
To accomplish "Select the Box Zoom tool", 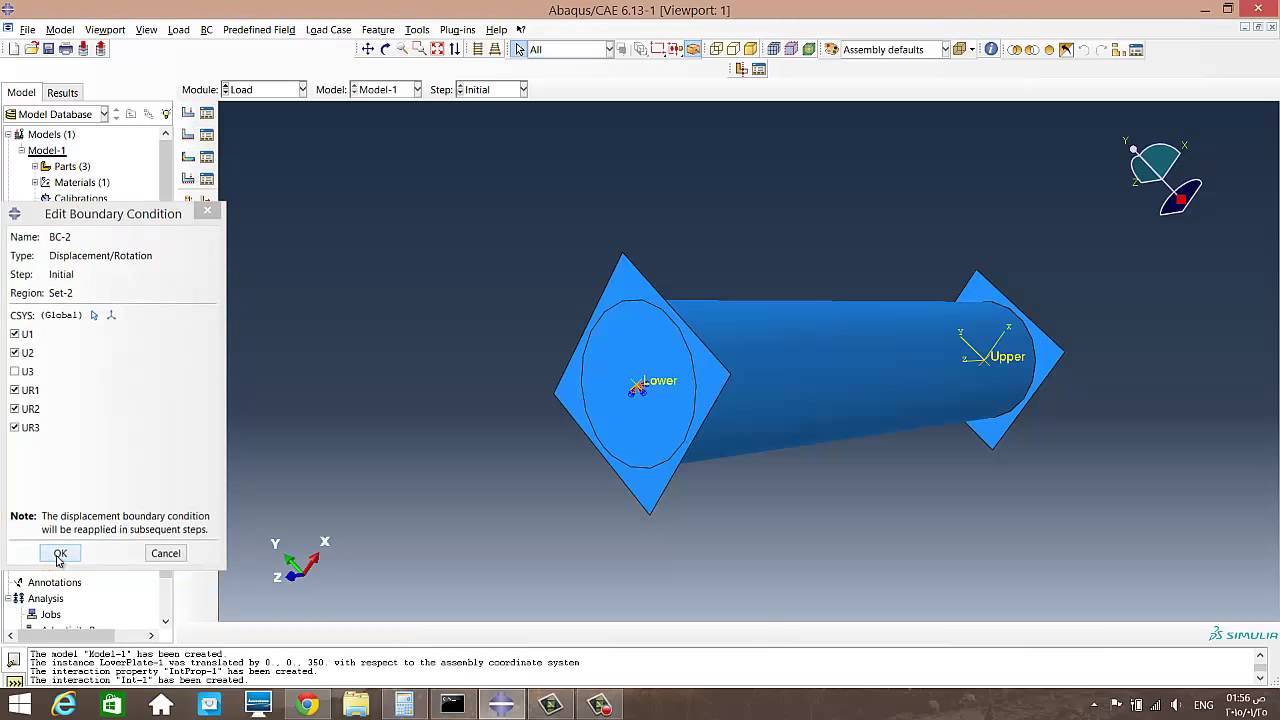I will point(419,49).
